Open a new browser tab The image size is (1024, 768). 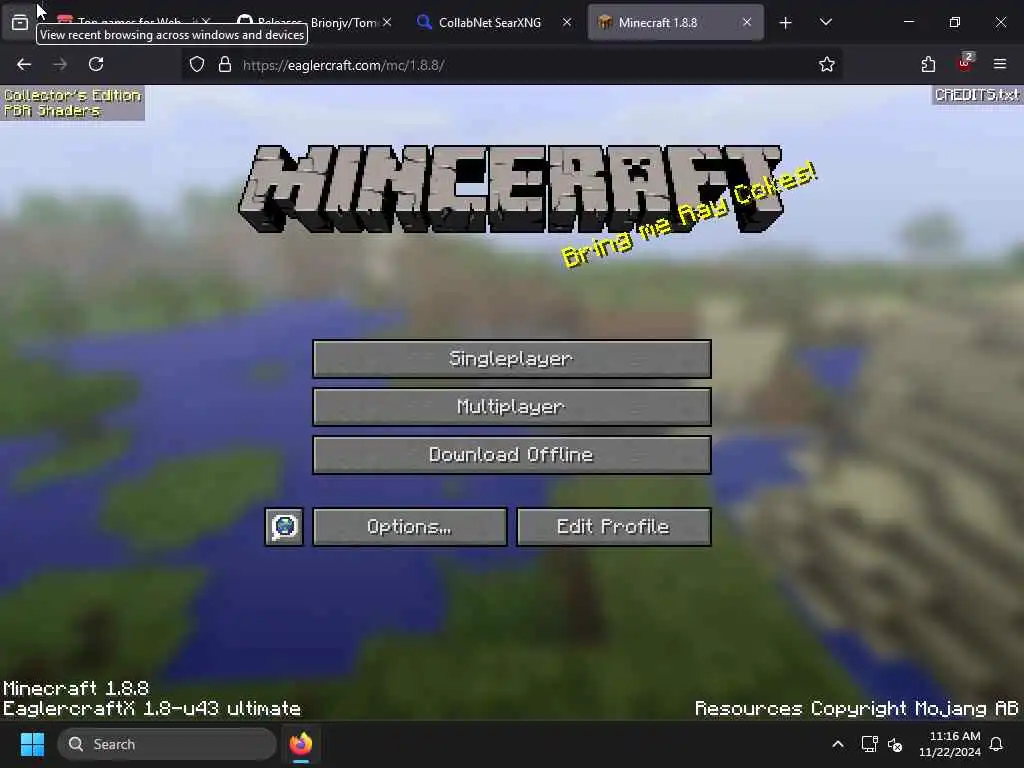click(x=786, y=23)
